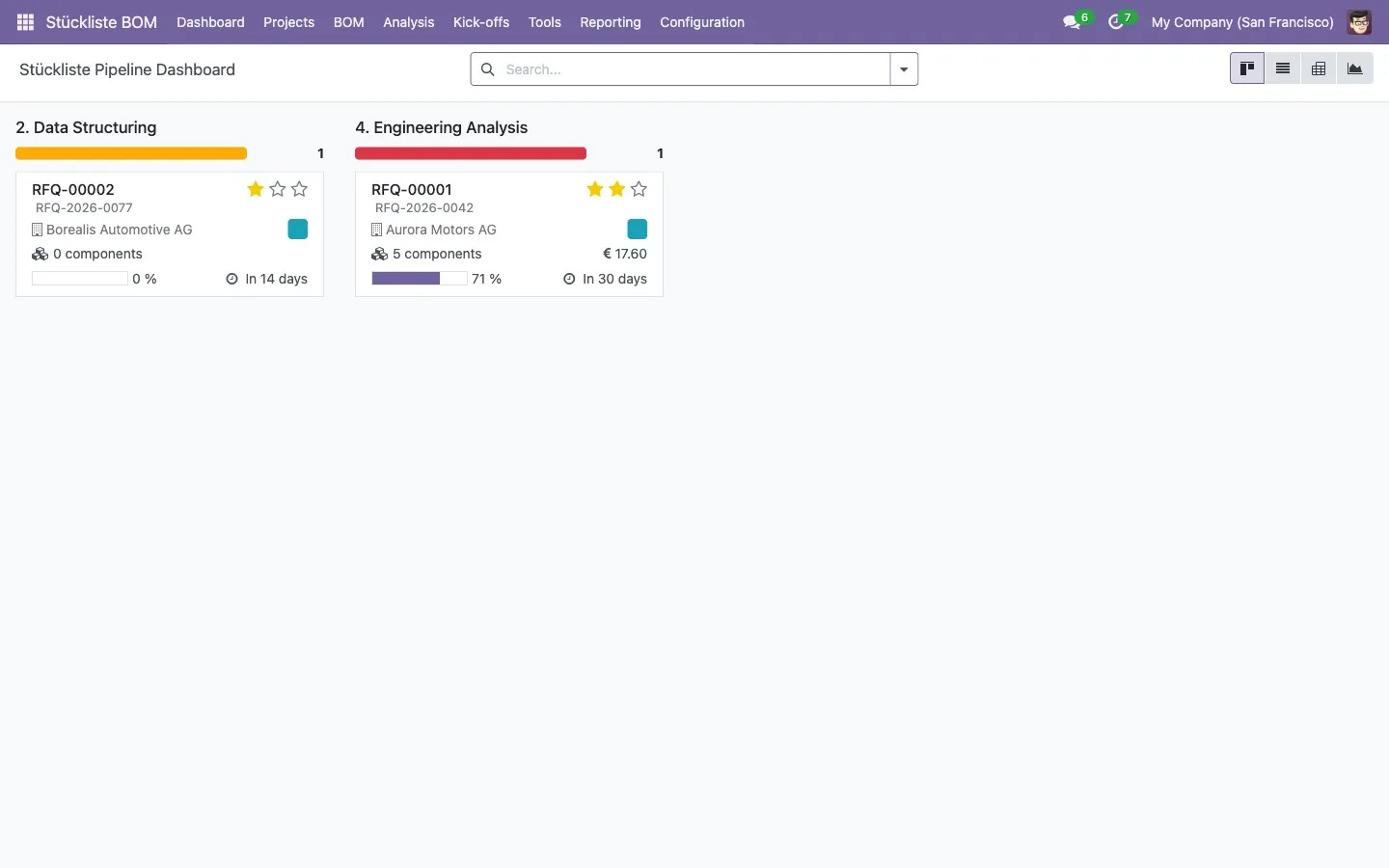
Task: Switch to List view
Action: click(x=1283, y=68)
